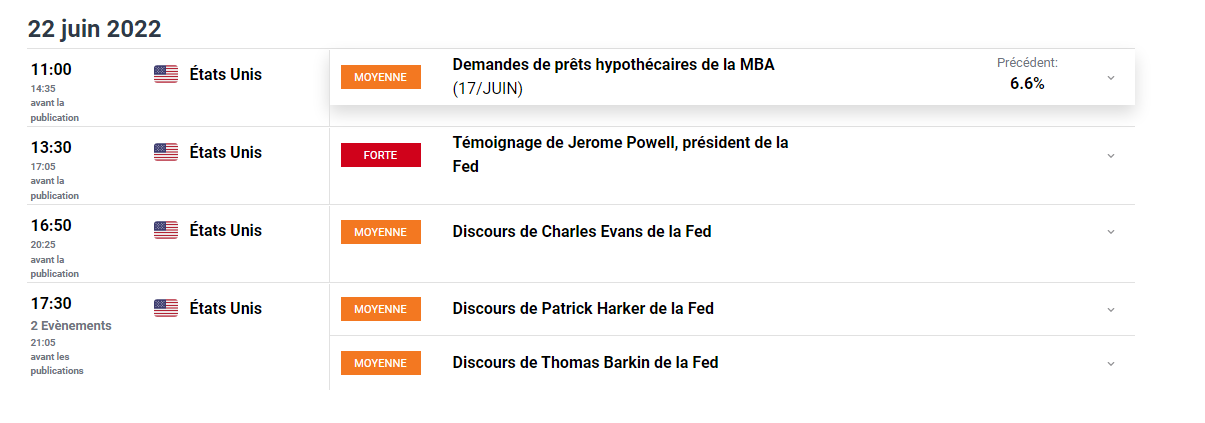Click the MOYENNE badge for MBA mortgage event

click(x=380, y=77)
